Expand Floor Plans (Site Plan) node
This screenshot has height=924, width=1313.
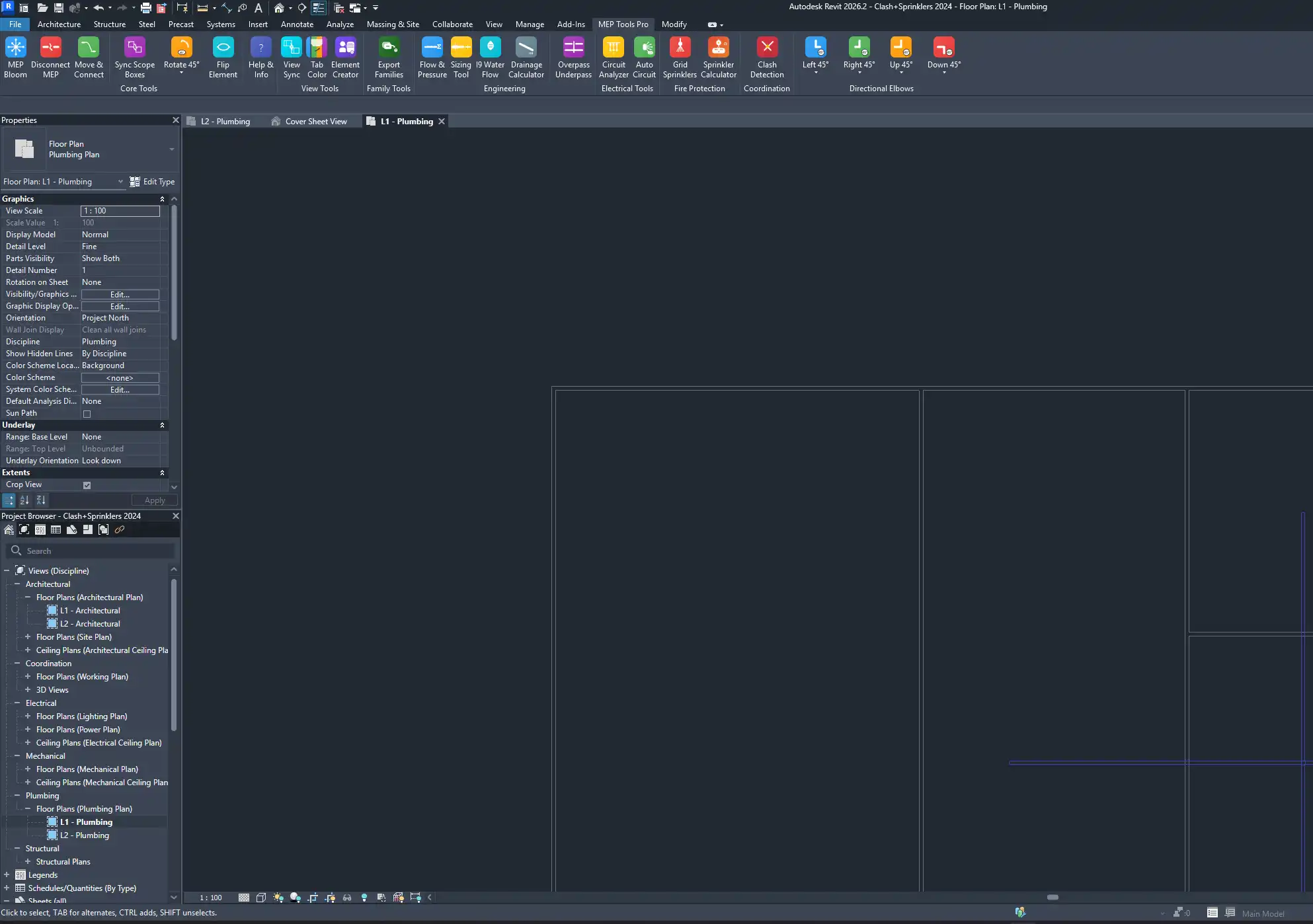28,637
